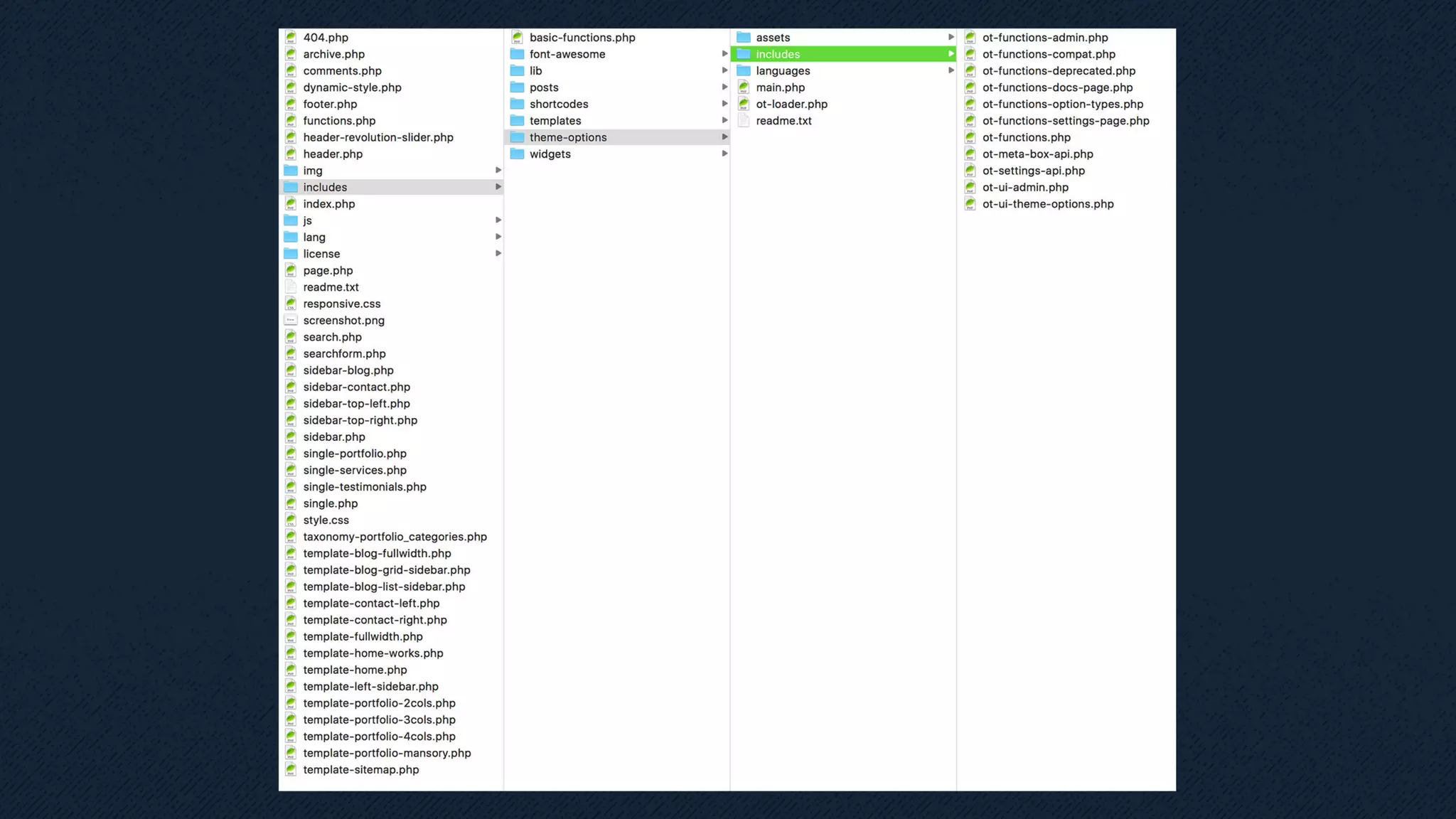Select the main.php file name

pos(780,87)
